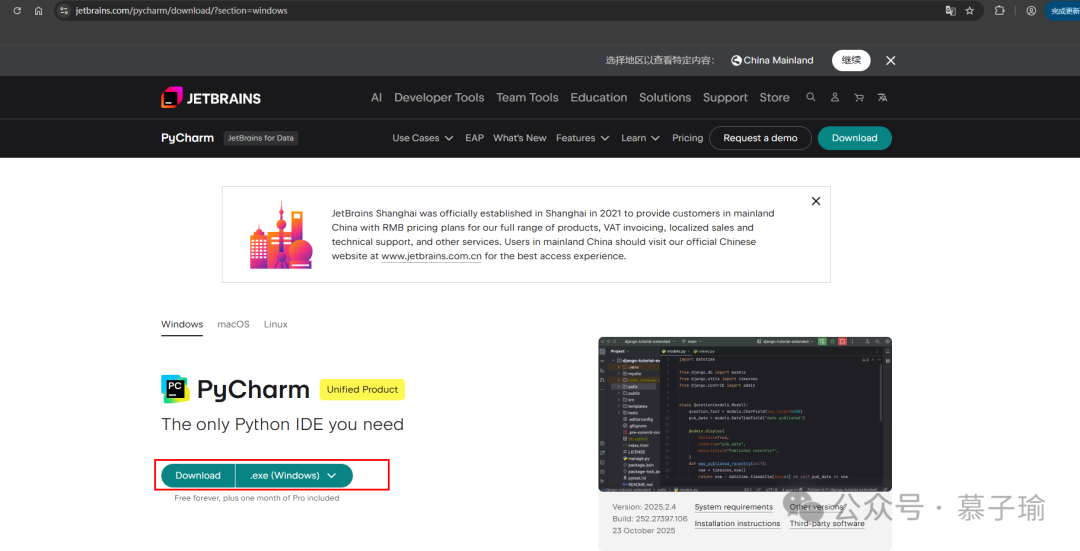Open the Developer Tools menu
Image resolution: width=1080 pixels, height=551 pixels.
tap(439, 98)
